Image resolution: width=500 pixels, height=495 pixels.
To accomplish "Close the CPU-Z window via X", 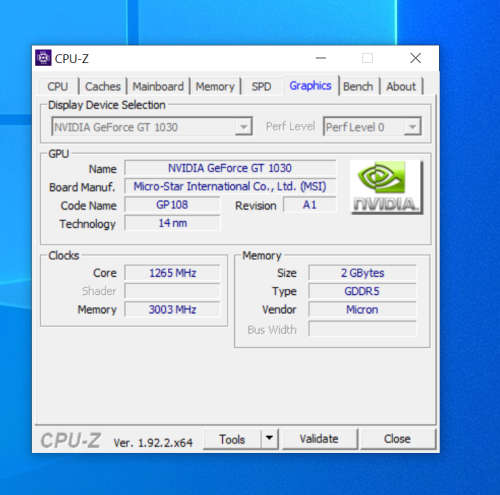I will click(x=415, y=58).
